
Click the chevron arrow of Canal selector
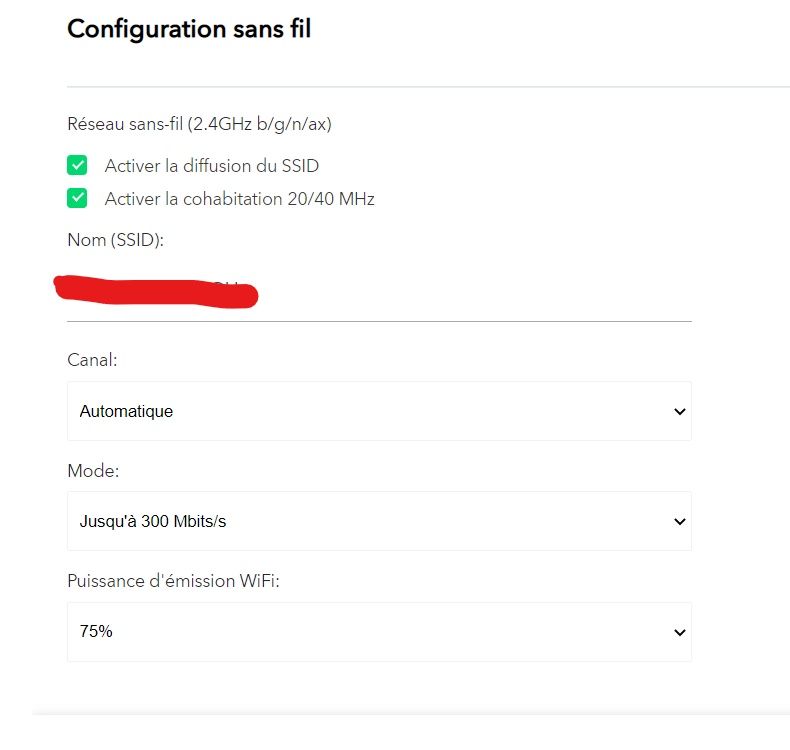pyautogui.click(x=680, y=411)
